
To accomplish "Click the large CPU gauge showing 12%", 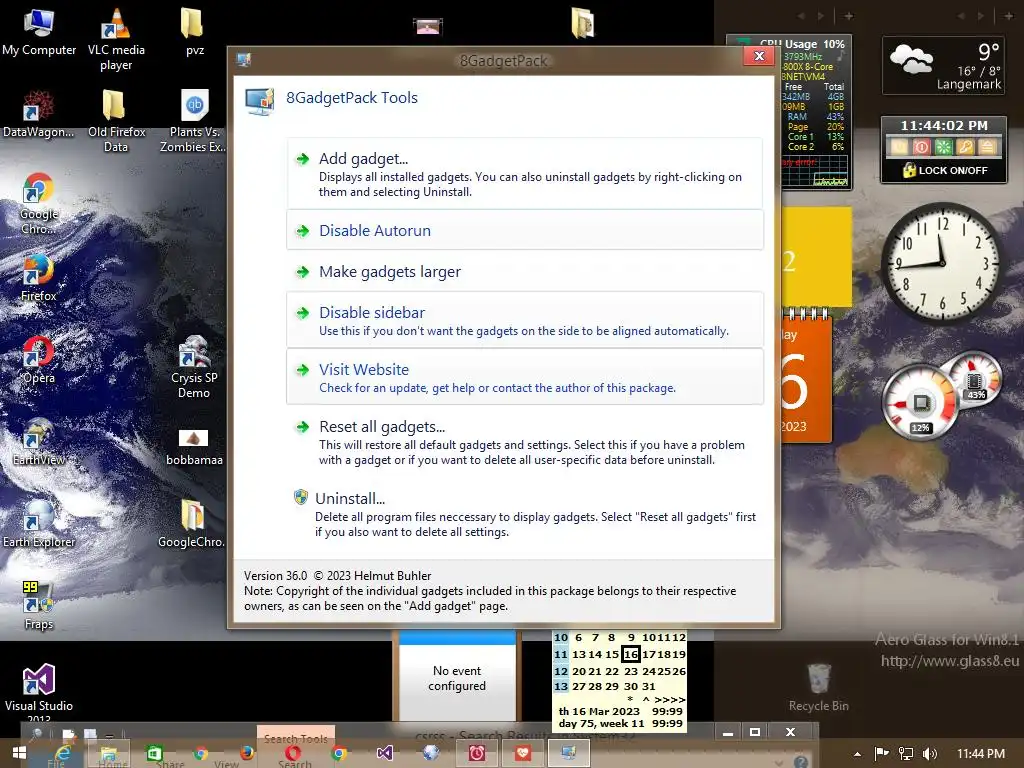I will [920, 403].
